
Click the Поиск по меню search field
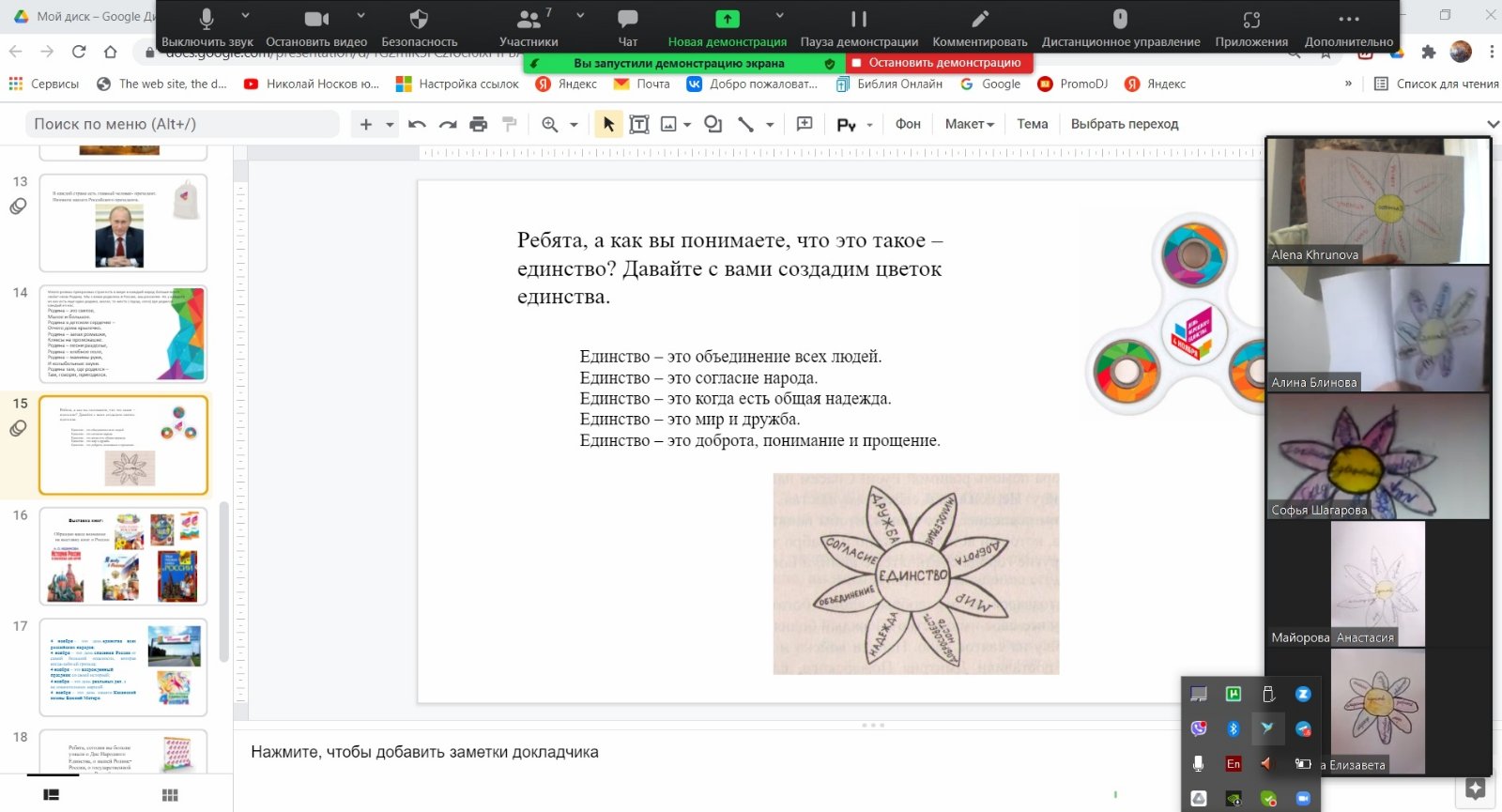(x=181, y=124)
